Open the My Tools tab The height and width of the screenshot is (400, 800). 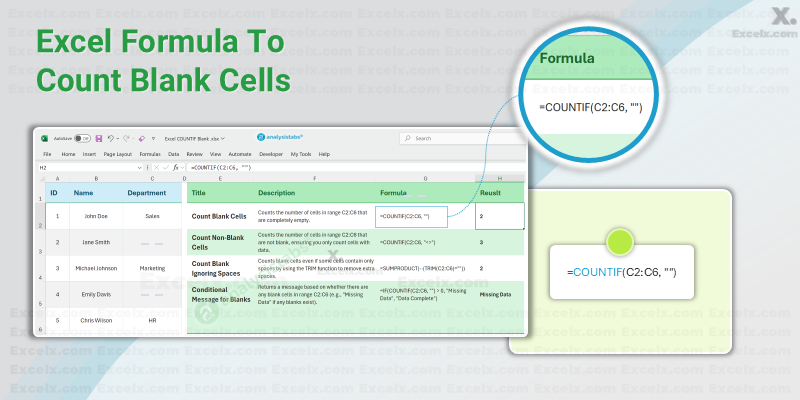click(301, 154)
